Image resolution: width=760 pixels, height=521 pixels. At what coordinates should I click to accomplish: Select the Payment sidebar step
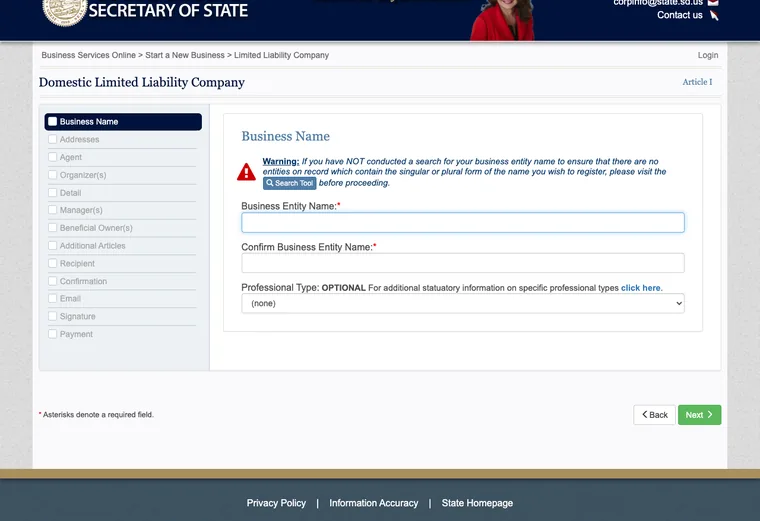pos(123,334)
